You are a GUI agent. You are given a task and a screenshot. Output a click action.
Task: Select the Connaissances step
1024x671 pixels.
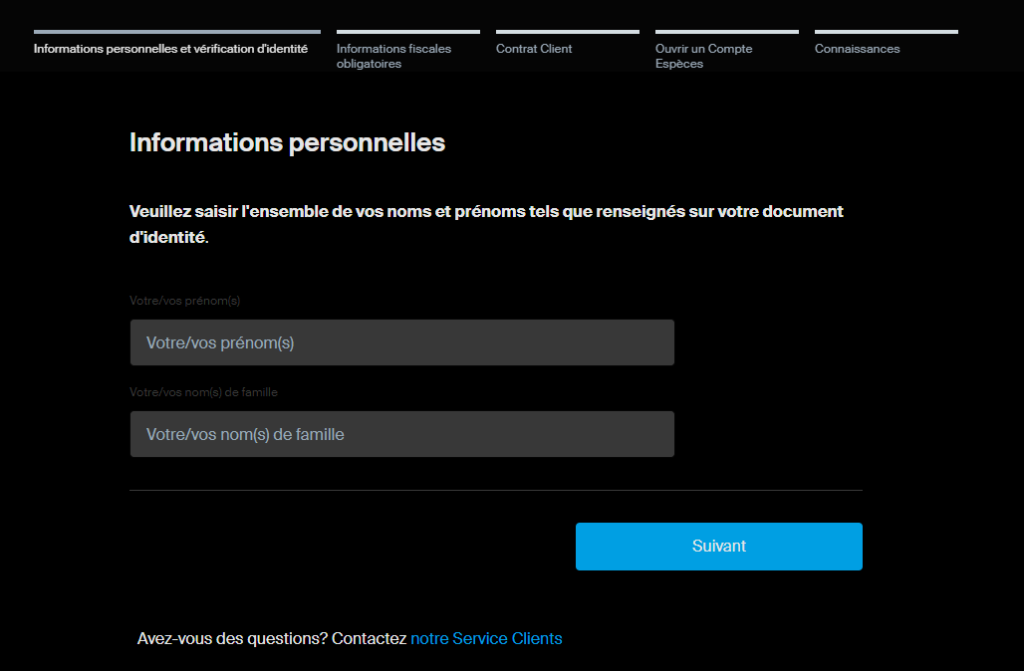pyautogui.click(x=858, y=48)
